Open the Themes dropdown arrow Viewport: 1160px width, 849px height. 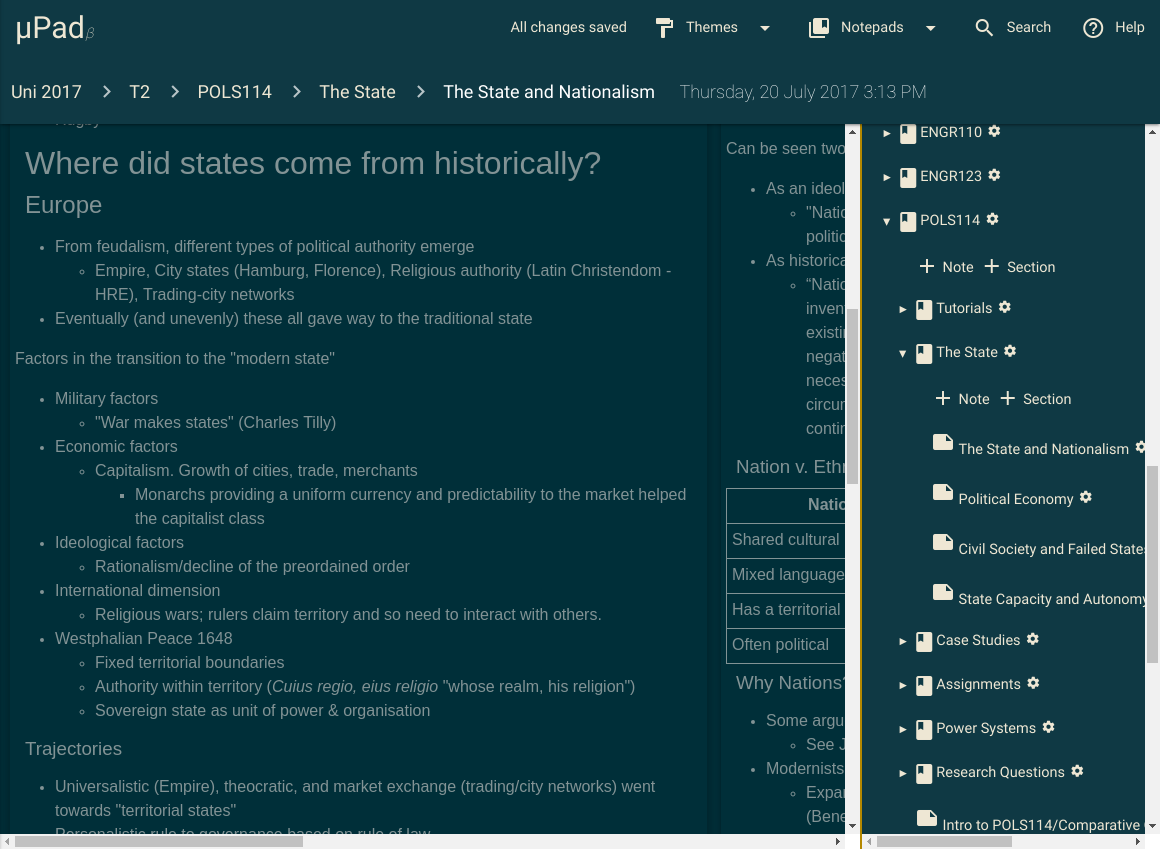(x=765, y=28)
